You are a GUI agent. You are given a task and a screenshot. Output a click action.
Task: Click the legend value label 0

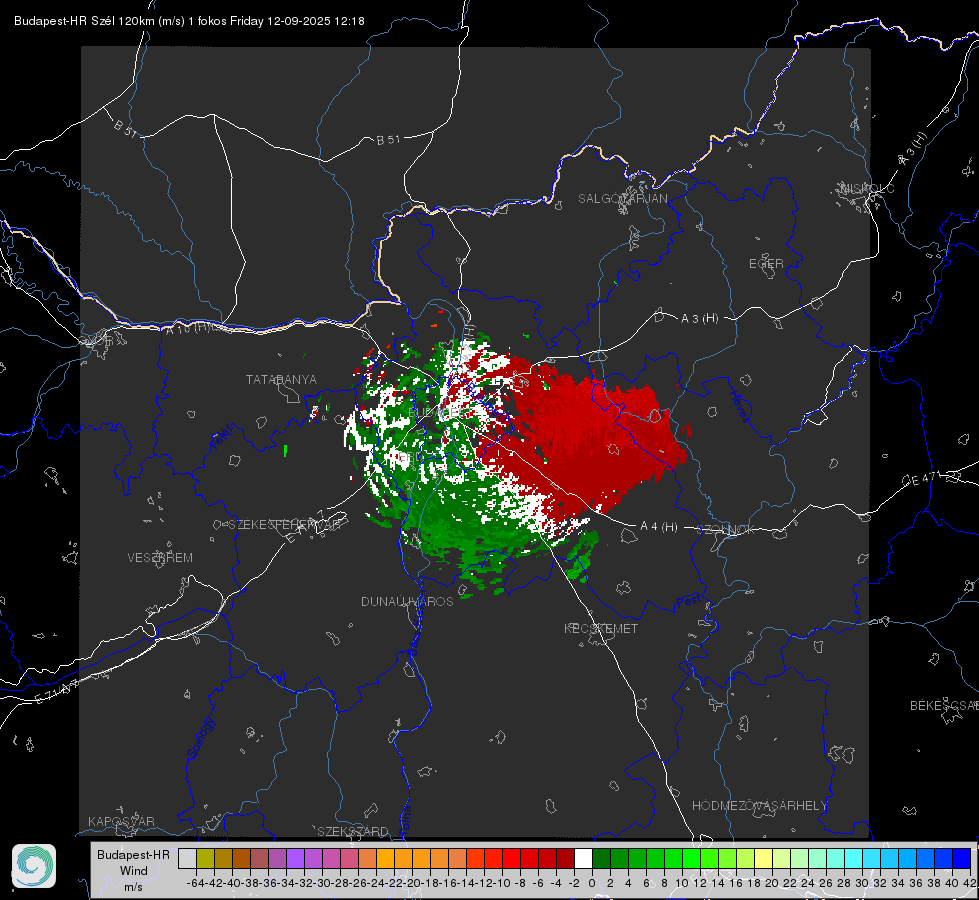[592, 883]
